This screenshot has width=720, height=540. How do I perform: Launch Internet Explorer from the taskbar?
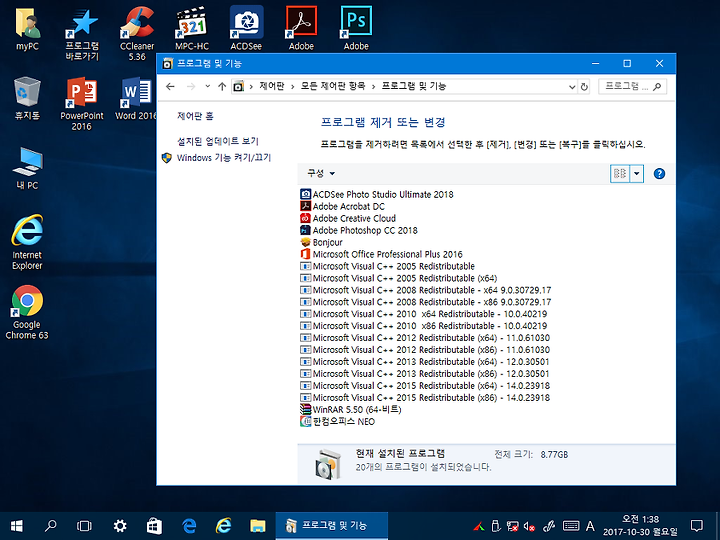[x=223, y=526]
